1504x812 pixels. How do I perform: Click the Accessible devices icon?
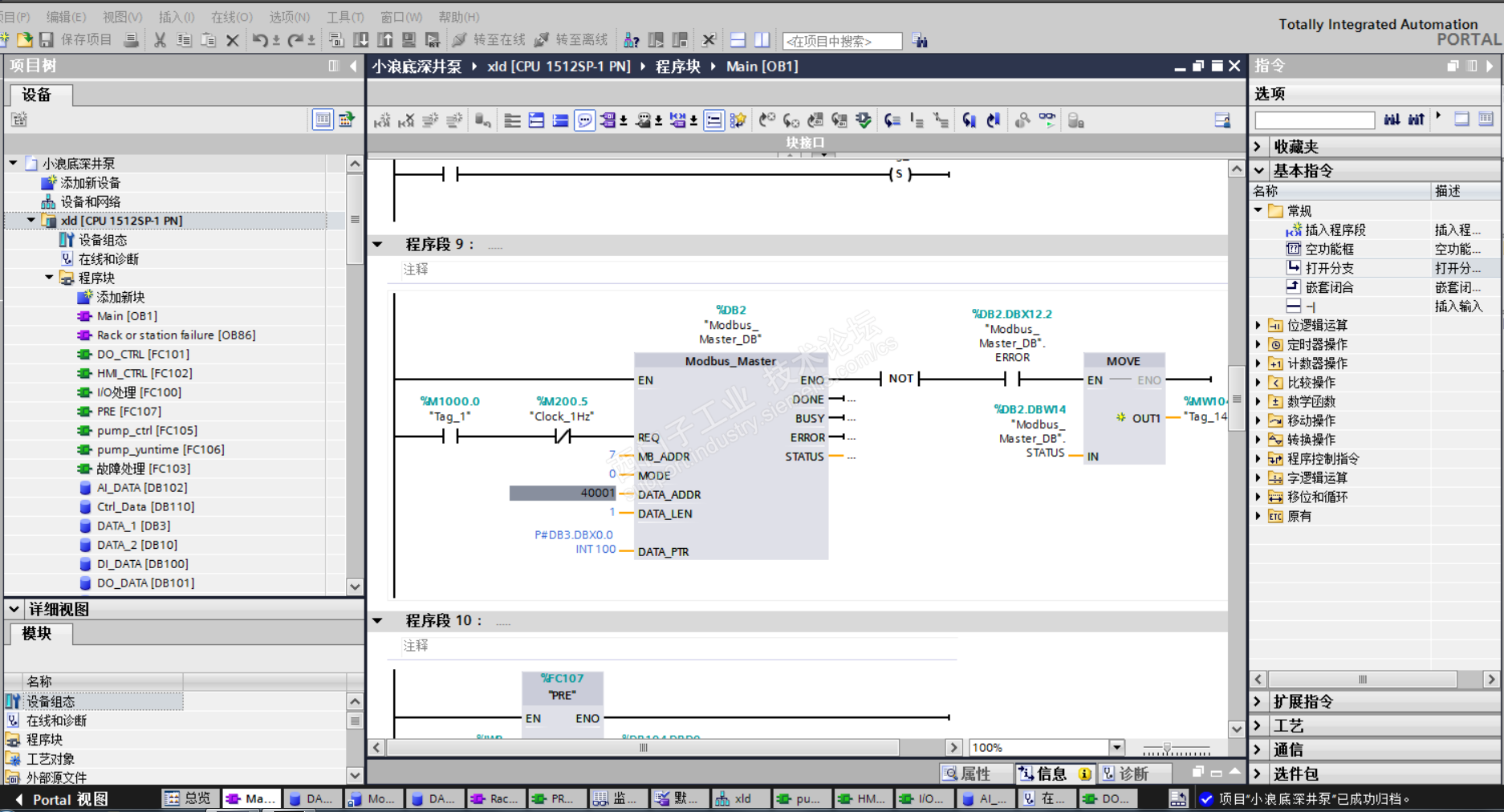pyautogui.click(x=632, y=40)
